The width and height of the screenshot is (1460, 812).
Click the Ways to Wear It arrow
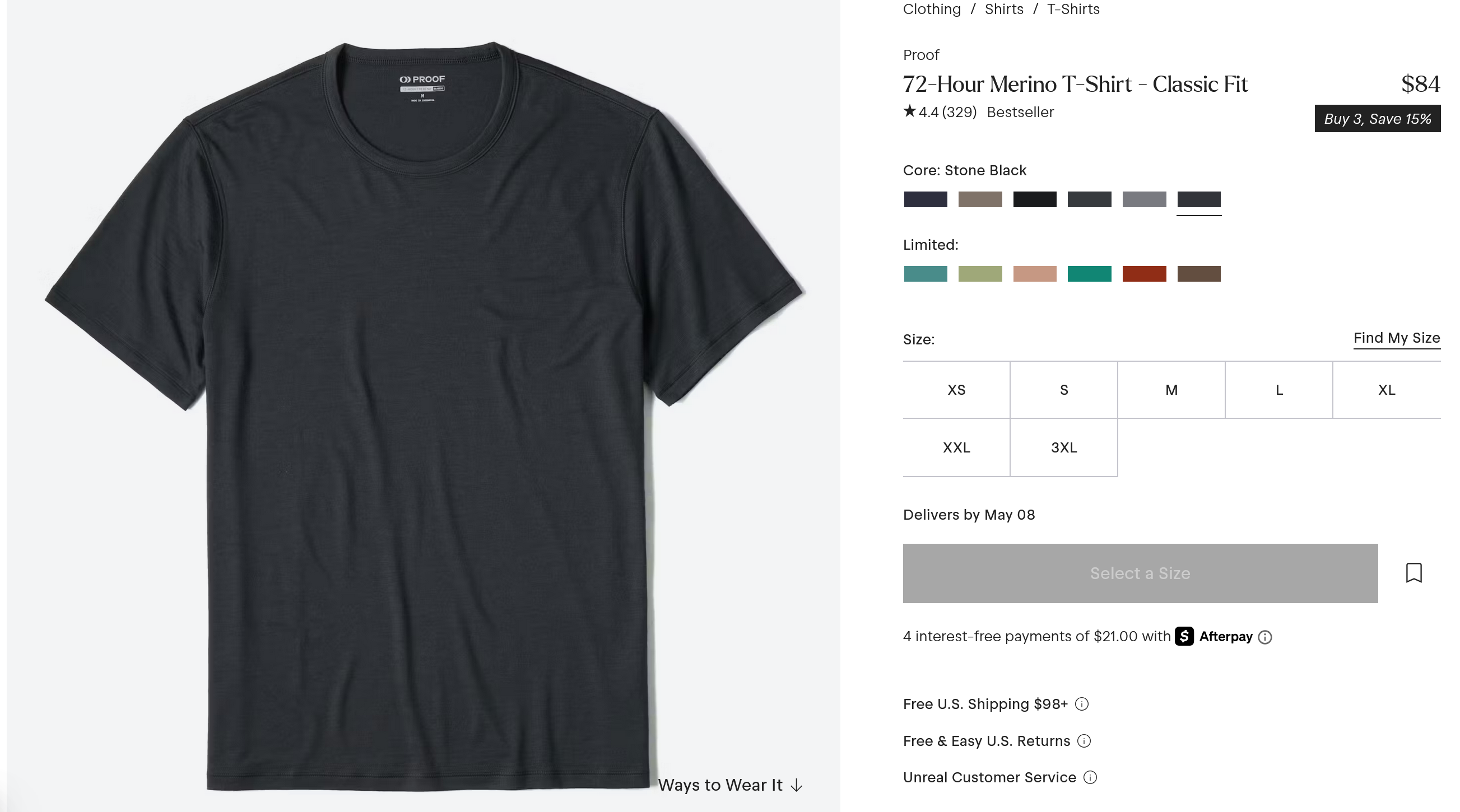[796, 785]
